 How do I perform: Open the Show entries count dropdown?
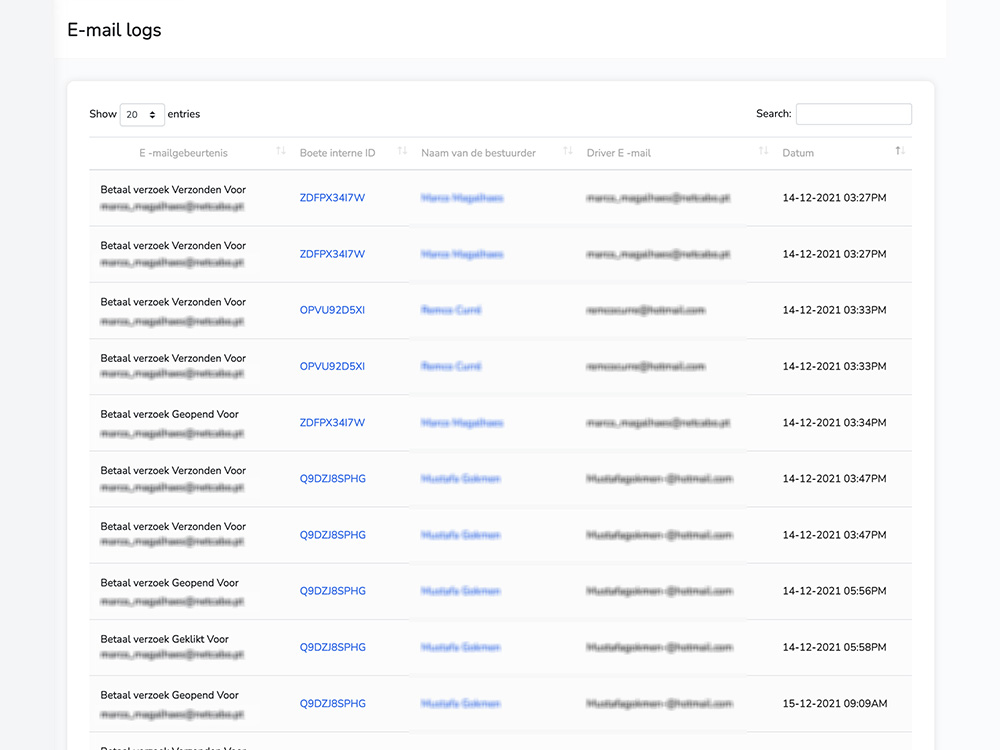[x=142, y=115]
